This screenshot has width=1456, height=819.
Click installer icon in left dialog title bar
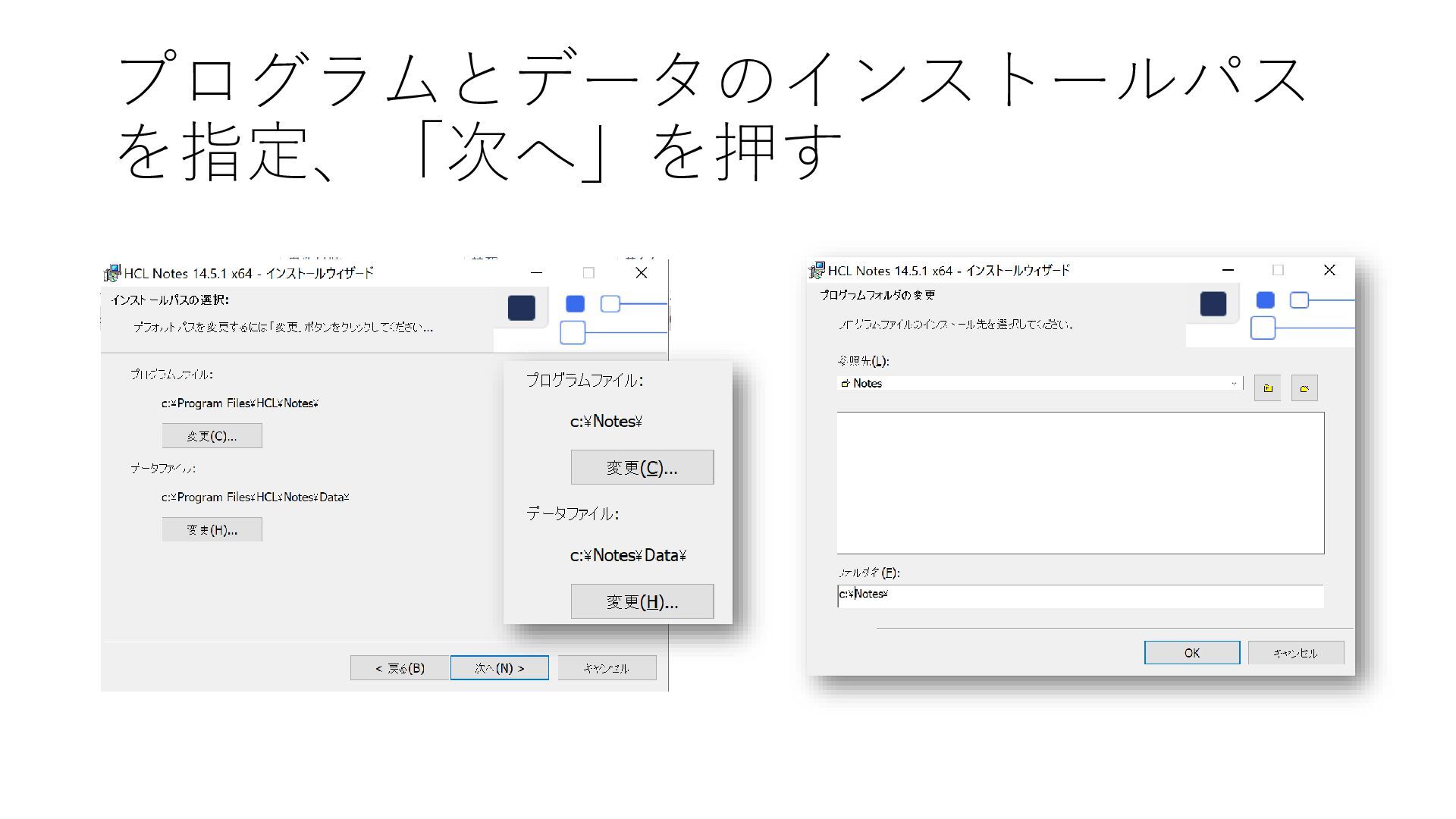pos(112,273)
